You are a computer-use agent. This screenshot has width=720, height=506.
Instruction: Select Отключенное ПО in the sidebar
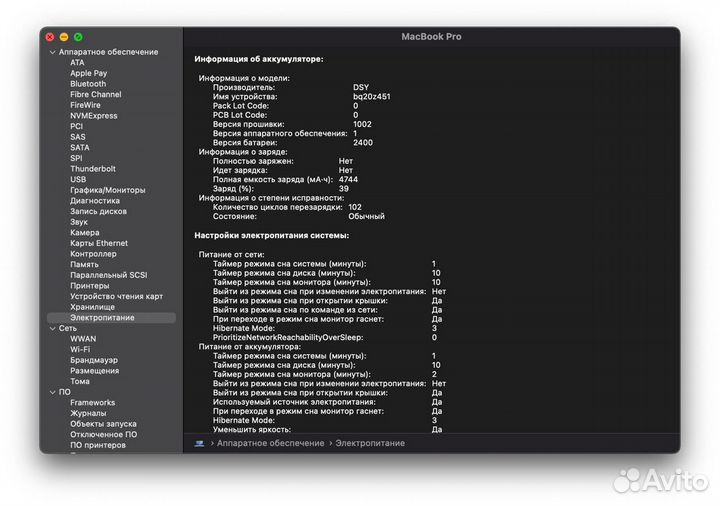click(103, 434)
